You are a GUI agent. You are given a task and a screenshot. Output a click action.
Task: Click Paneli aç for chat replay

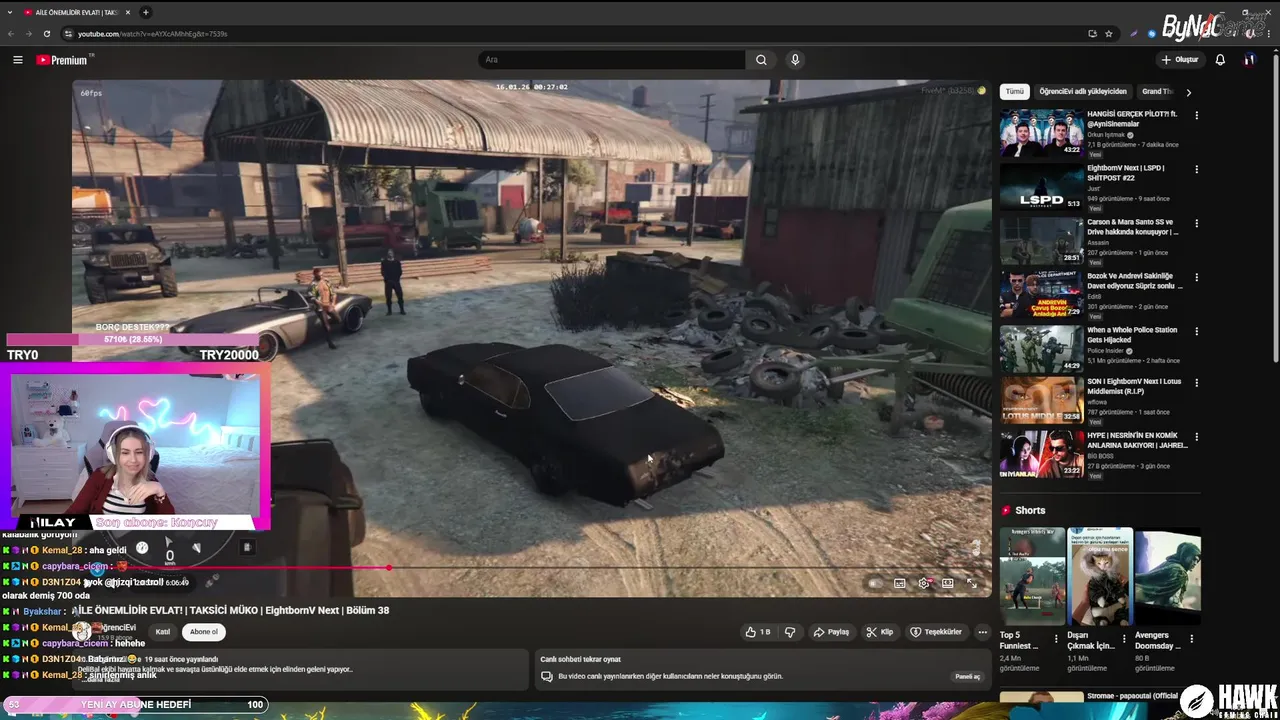coord(968,677)
